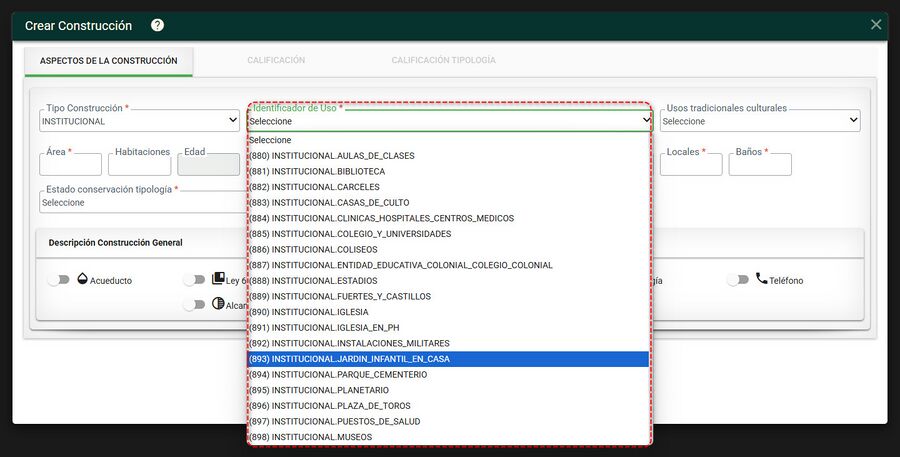The width and height of the screenshot is (900, 457).
Task: Select option (883) CASAS_DE_CULTO
Action: coord(448,203)
